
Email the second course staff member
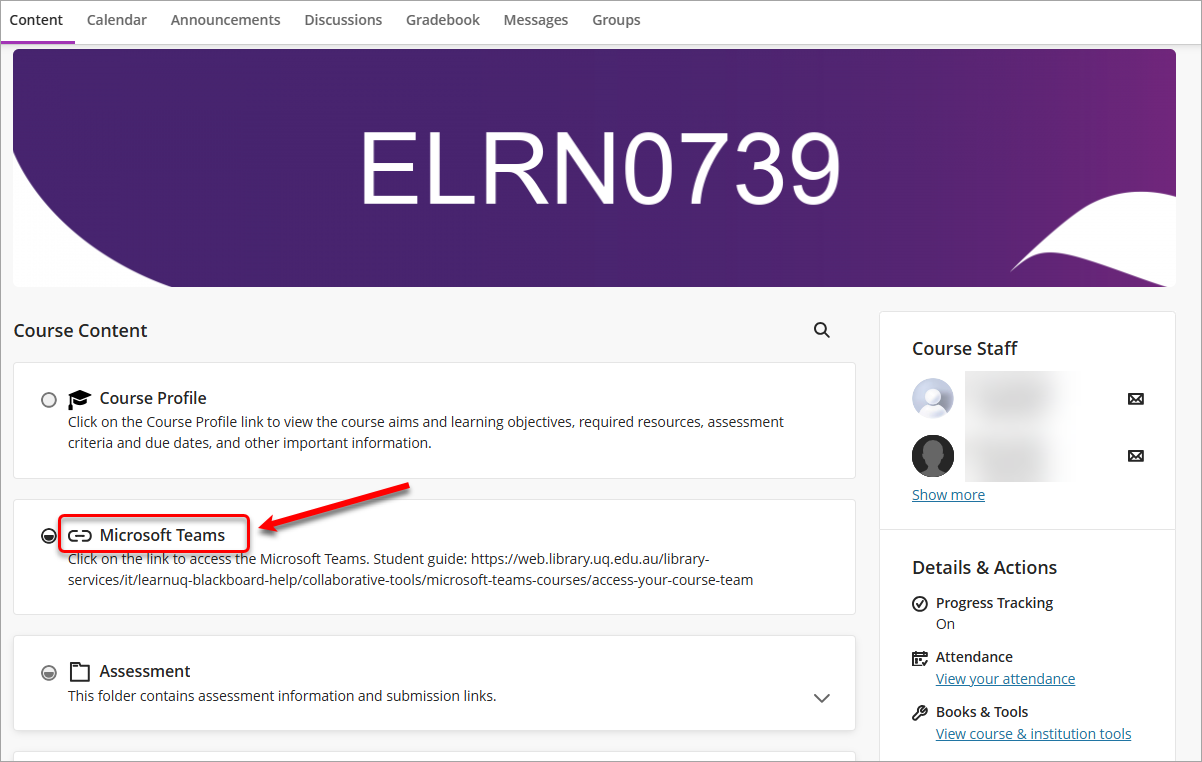click(1135, 456)
